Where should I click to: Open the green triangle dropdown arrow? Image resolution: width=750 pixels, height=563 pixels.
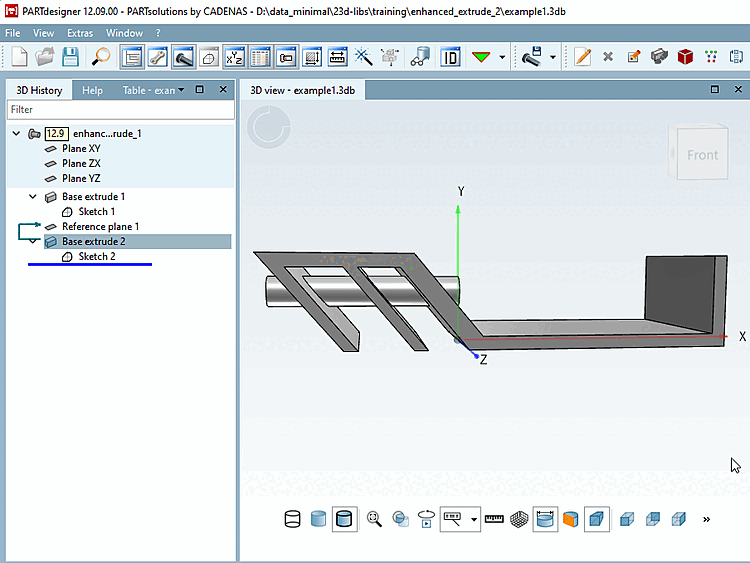502,57
